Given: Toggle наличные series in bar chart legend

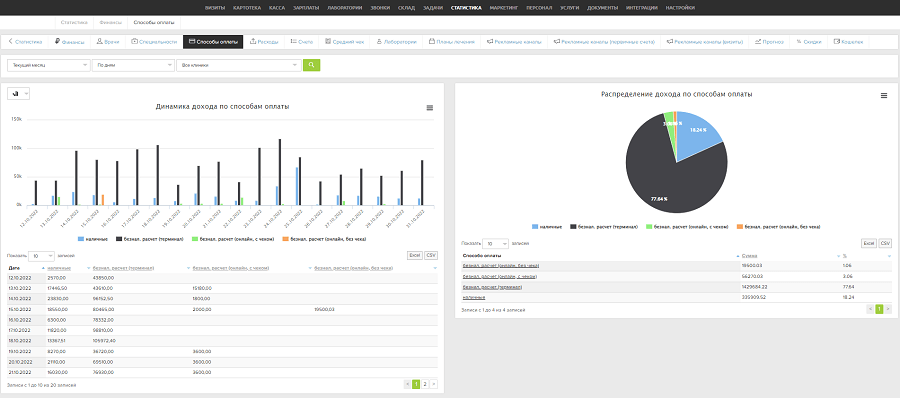Looking at the screenshot, I should coord(92,238).
